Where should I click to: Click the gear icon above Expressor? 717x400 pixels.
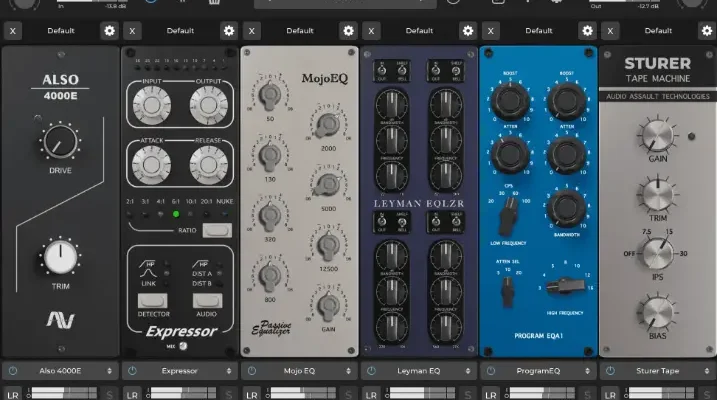[229, 31]
